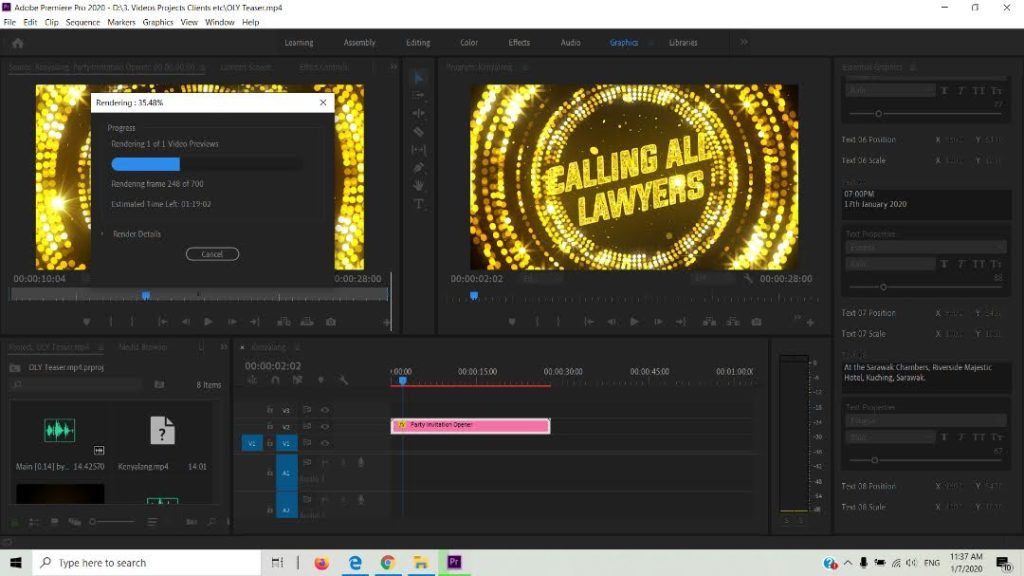Open workspace overflow chevron after Libraries
Screen dimensions: 1024x576
[x=744, y=43]
